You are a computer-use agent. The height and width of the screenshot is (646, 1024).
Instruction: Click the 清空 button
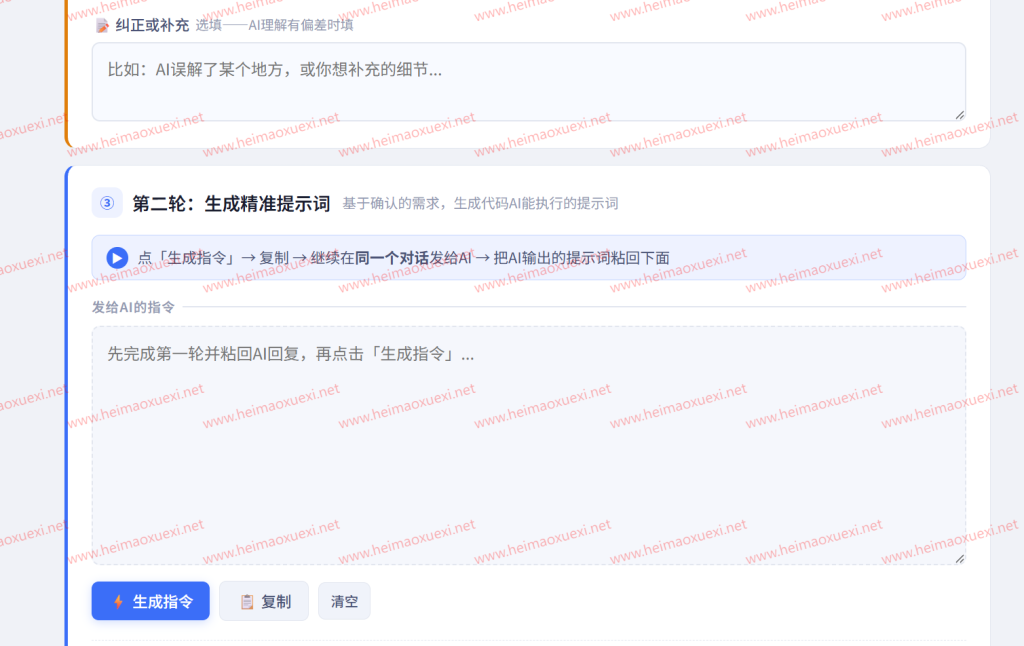point(344,601)
